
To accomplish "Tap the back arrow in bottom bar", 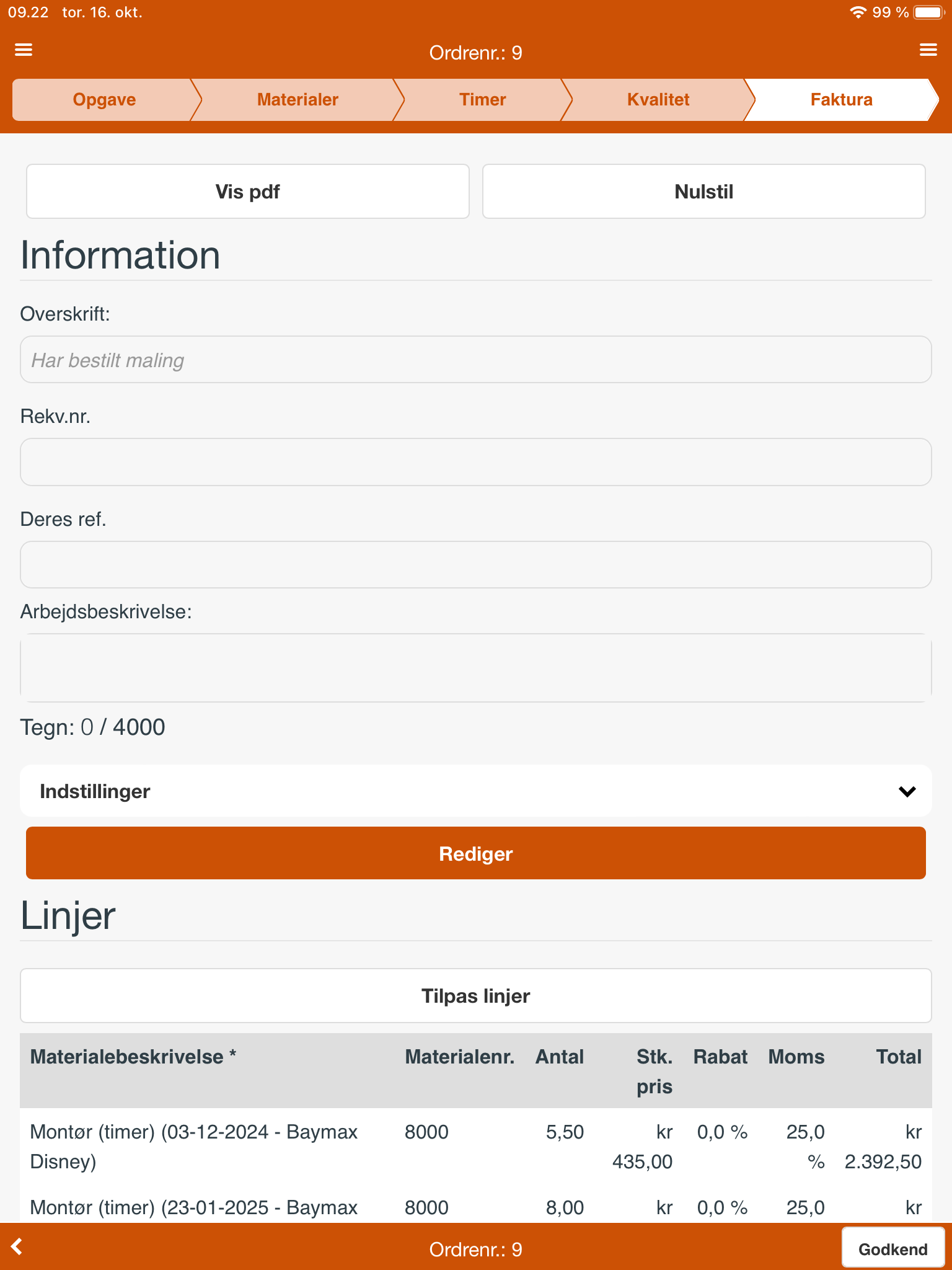I will (x=17, y=1246).
